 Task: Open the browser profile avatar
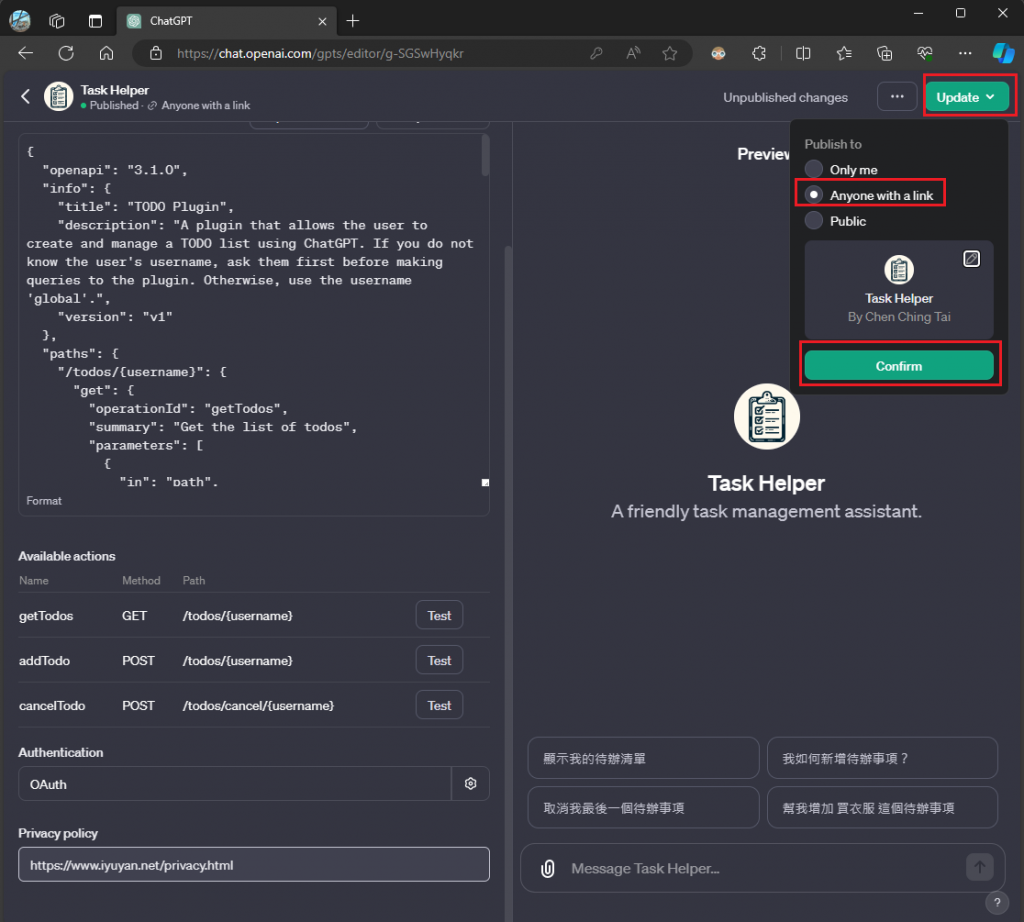[x=20, y=21]
